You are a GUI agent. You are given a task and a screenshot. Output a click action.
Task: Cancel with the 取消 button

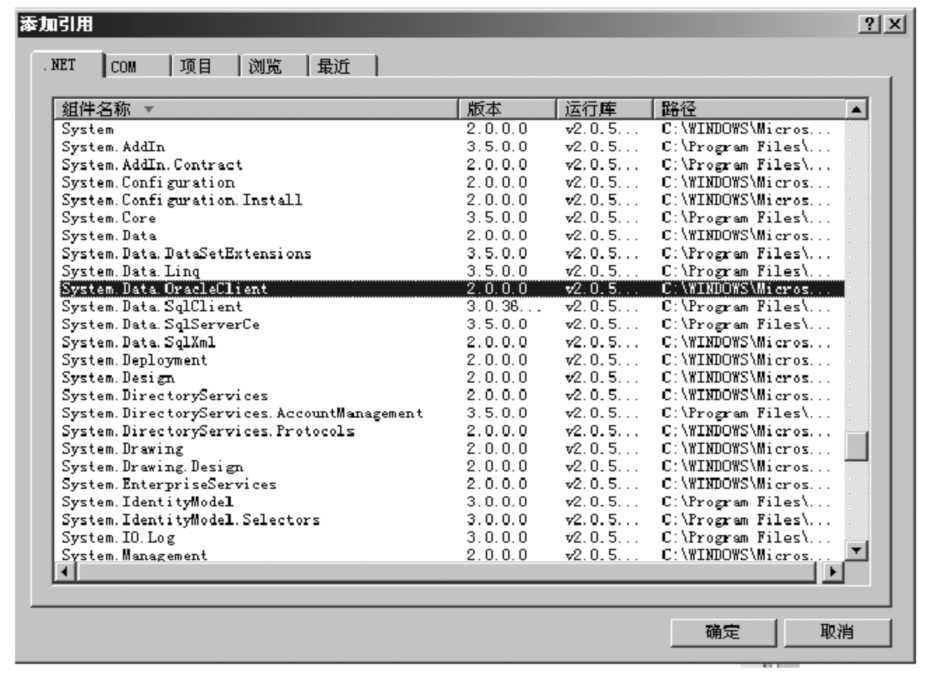[837, 632]
